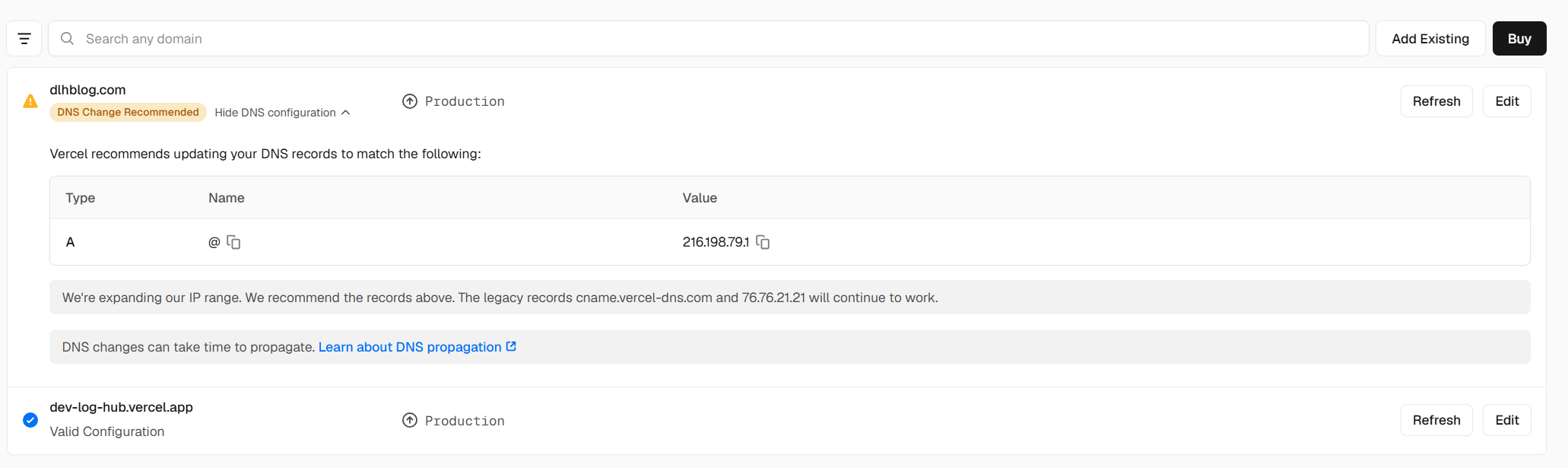Focus the Search any domain field
Image resolution: width=1568 pixels, height=468 pixels.
(x=709, y=39)
